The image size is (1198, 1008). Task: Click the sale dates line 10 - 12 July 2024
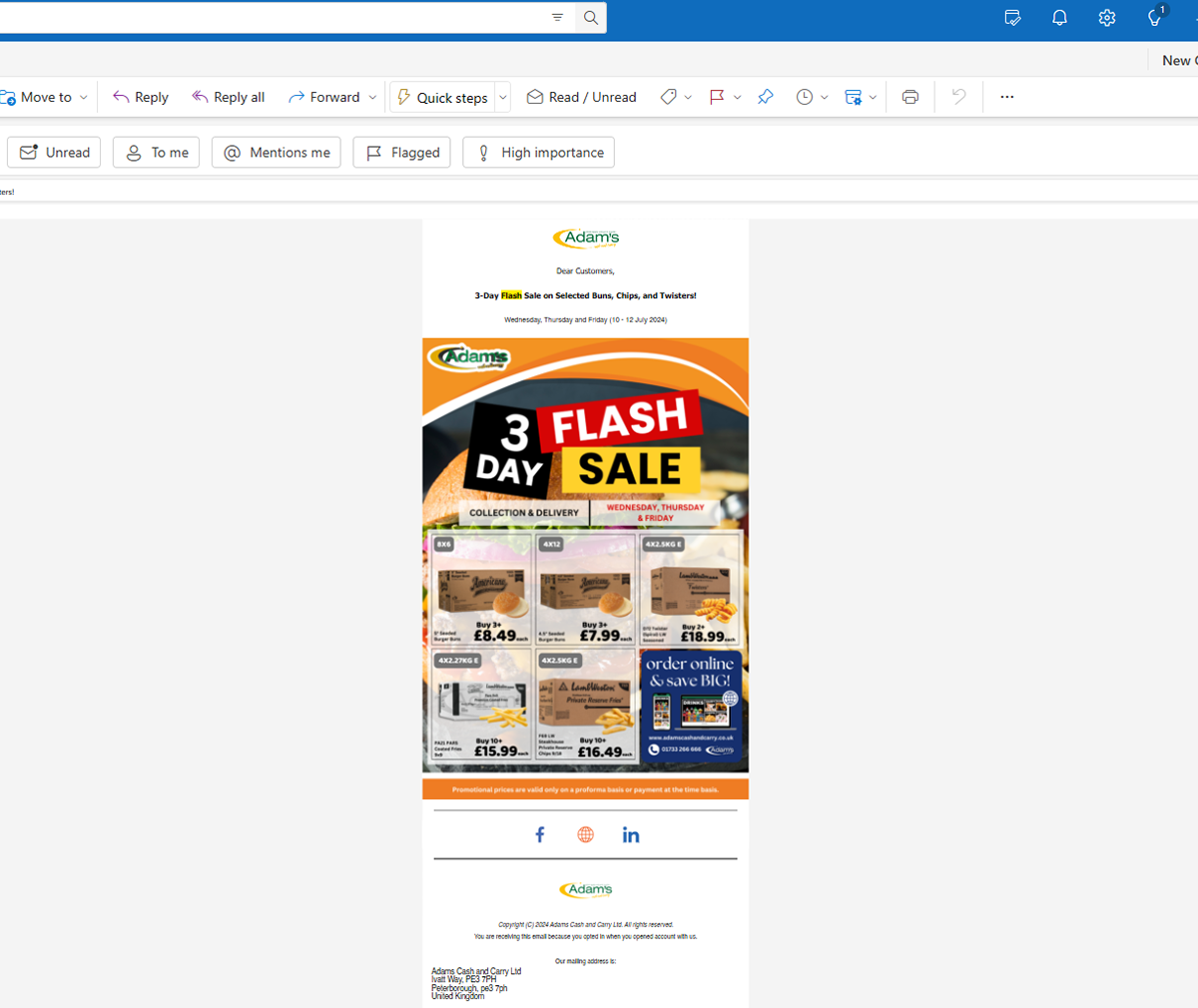[x=586, y=319]
